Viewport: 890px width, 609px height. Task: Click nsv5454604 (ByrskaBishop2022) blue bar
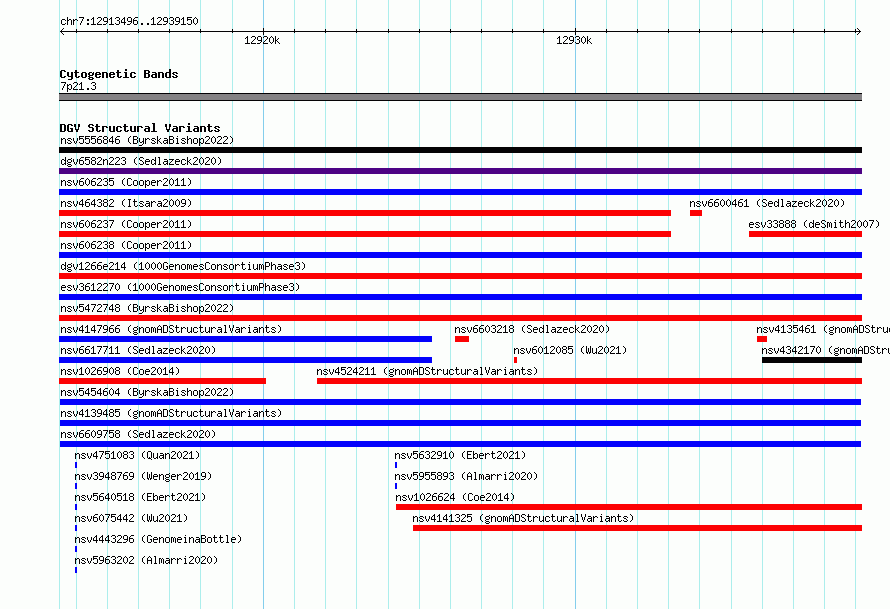pyautogui.click(x=460, y=402)
